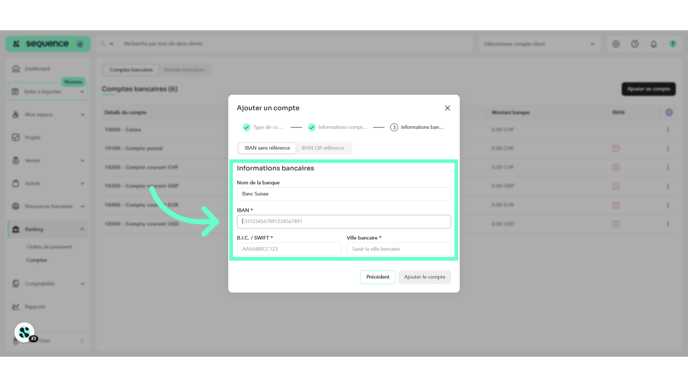688x387 pixels.
Task: Focus the IBAN input field
Action: tap(344, 222)
